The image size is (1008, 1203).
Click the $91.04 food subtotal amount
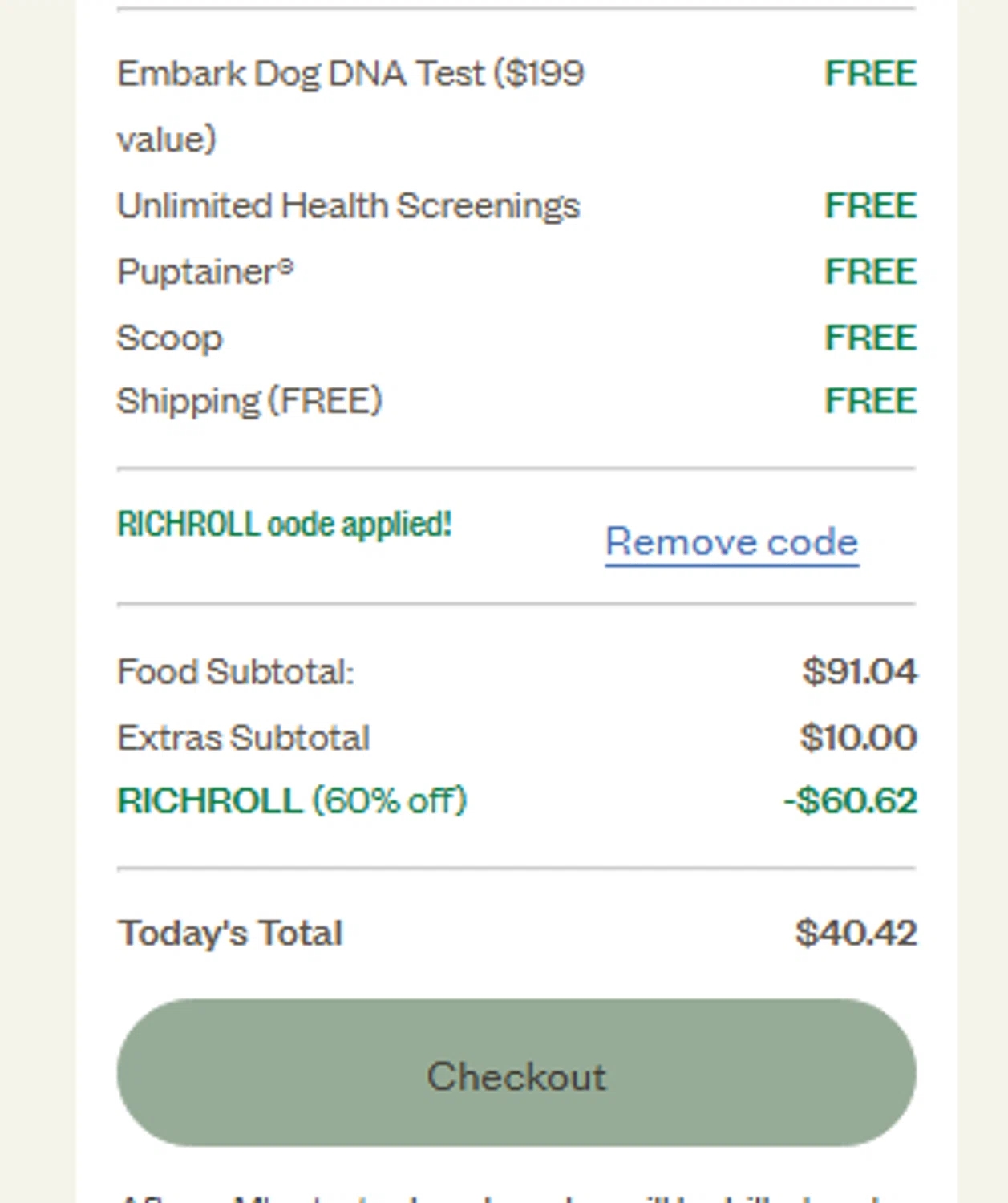click(859, 671)
